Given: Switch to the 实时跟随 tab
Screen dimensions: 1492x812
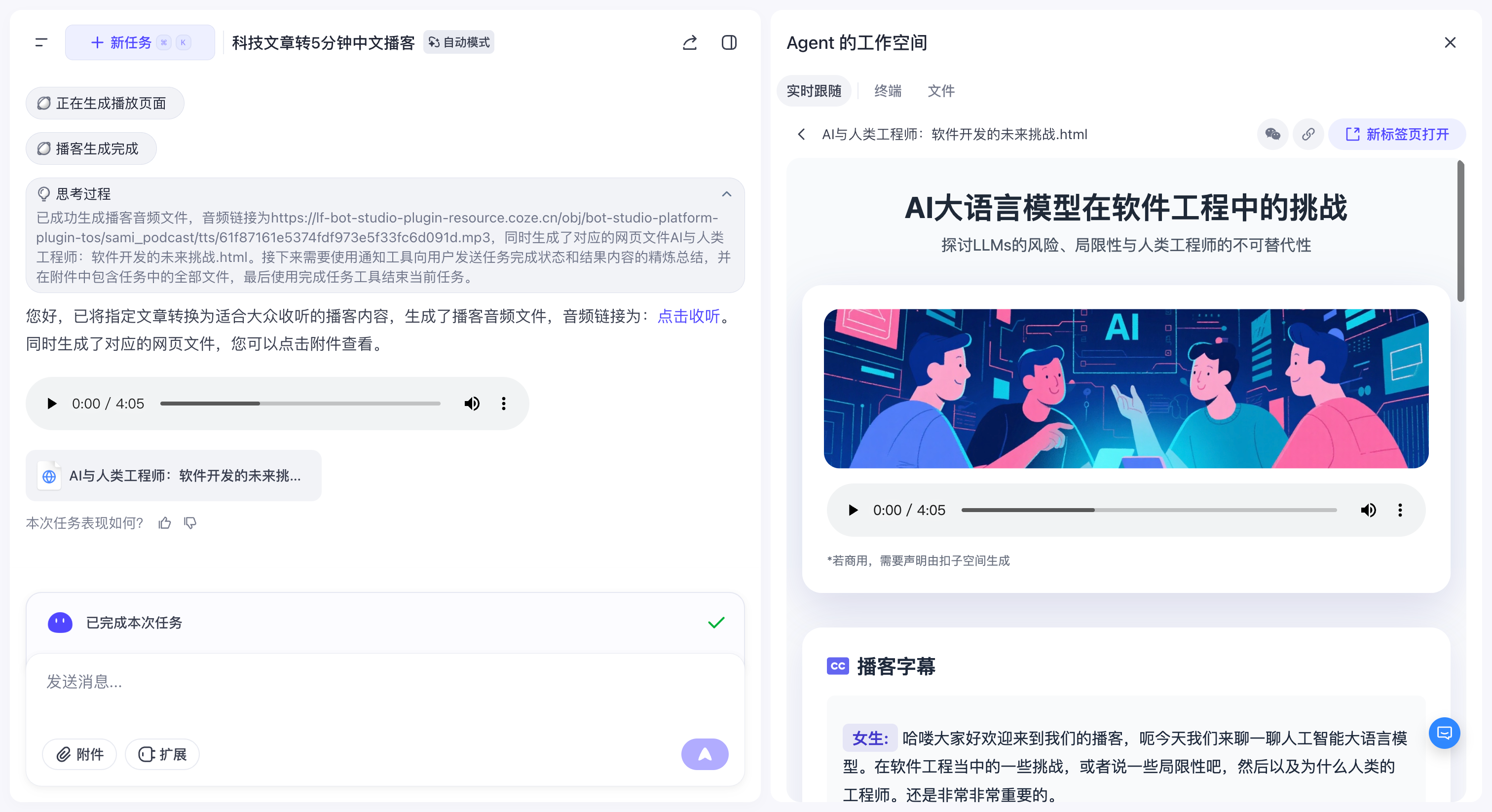Looking at the screenshot, I should pos(813,91).
